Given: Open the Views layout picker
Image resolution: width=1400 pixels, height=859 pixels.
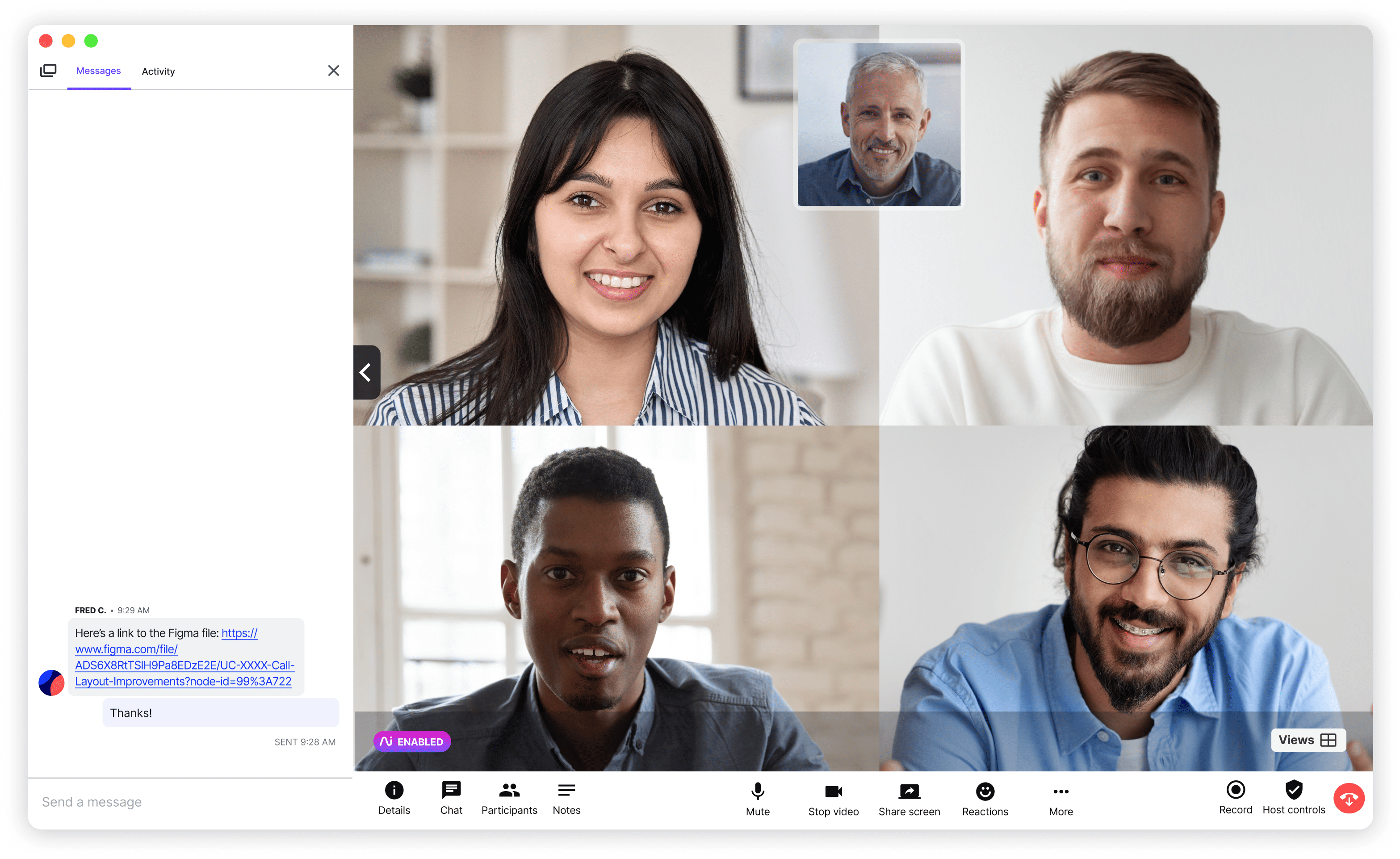Looking at the screenshot, I should coord(1308,740).
